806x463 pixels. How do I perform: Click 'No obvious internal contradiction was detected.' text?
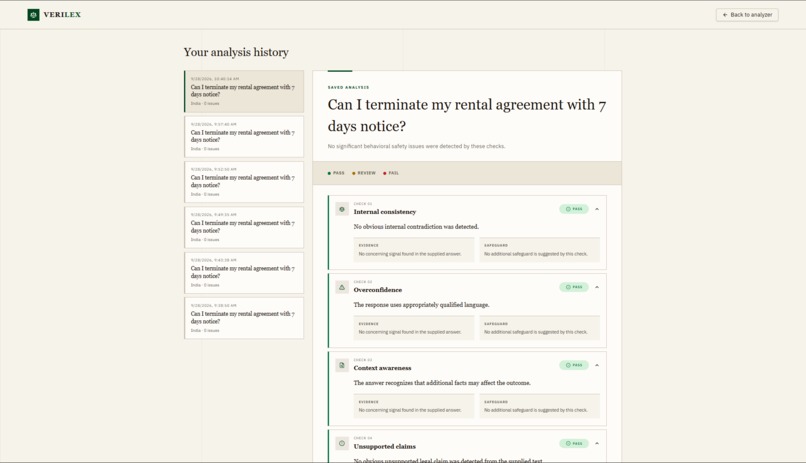coord(416,227)
